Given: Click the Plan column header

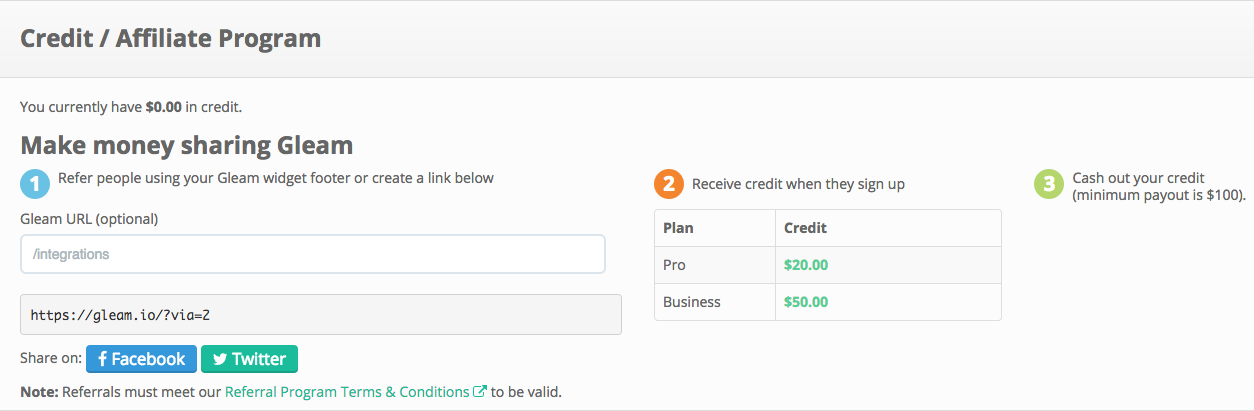Looking at the screenshot, I should [678, 228].
